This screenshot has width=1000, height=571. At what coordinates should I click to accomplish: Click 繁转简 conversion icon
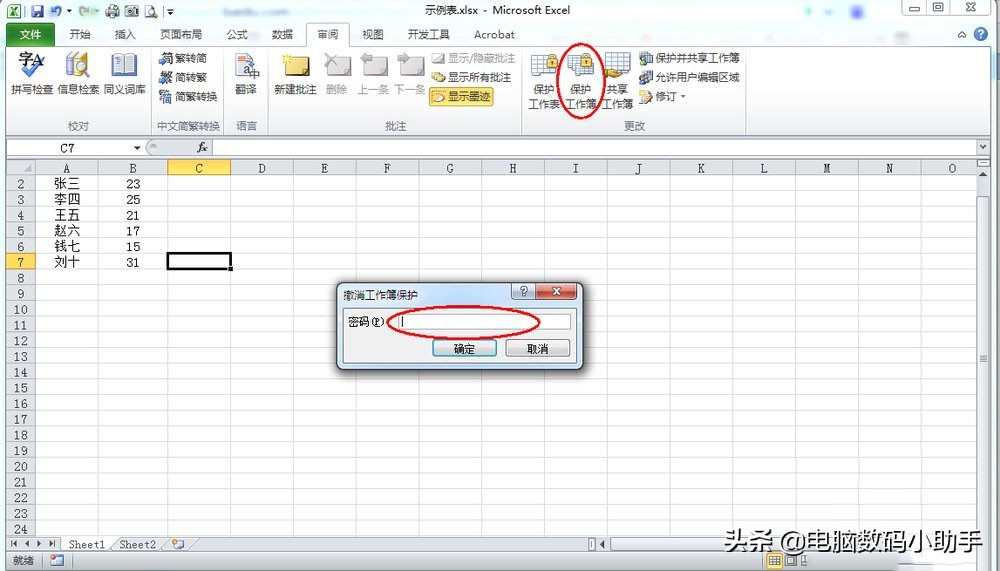[183, 58]
